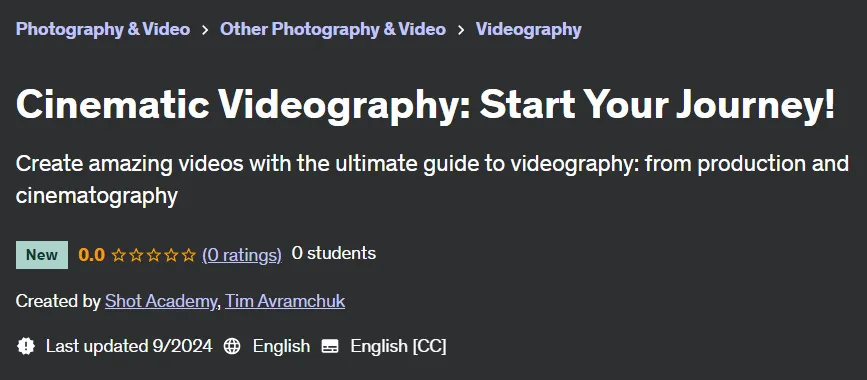Select the fifth rating star

point(189,255)
